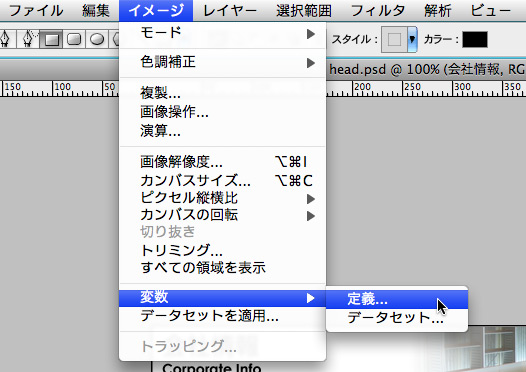
Task: Expand the ピクセル縦横比 submenu
Action: 222,198
